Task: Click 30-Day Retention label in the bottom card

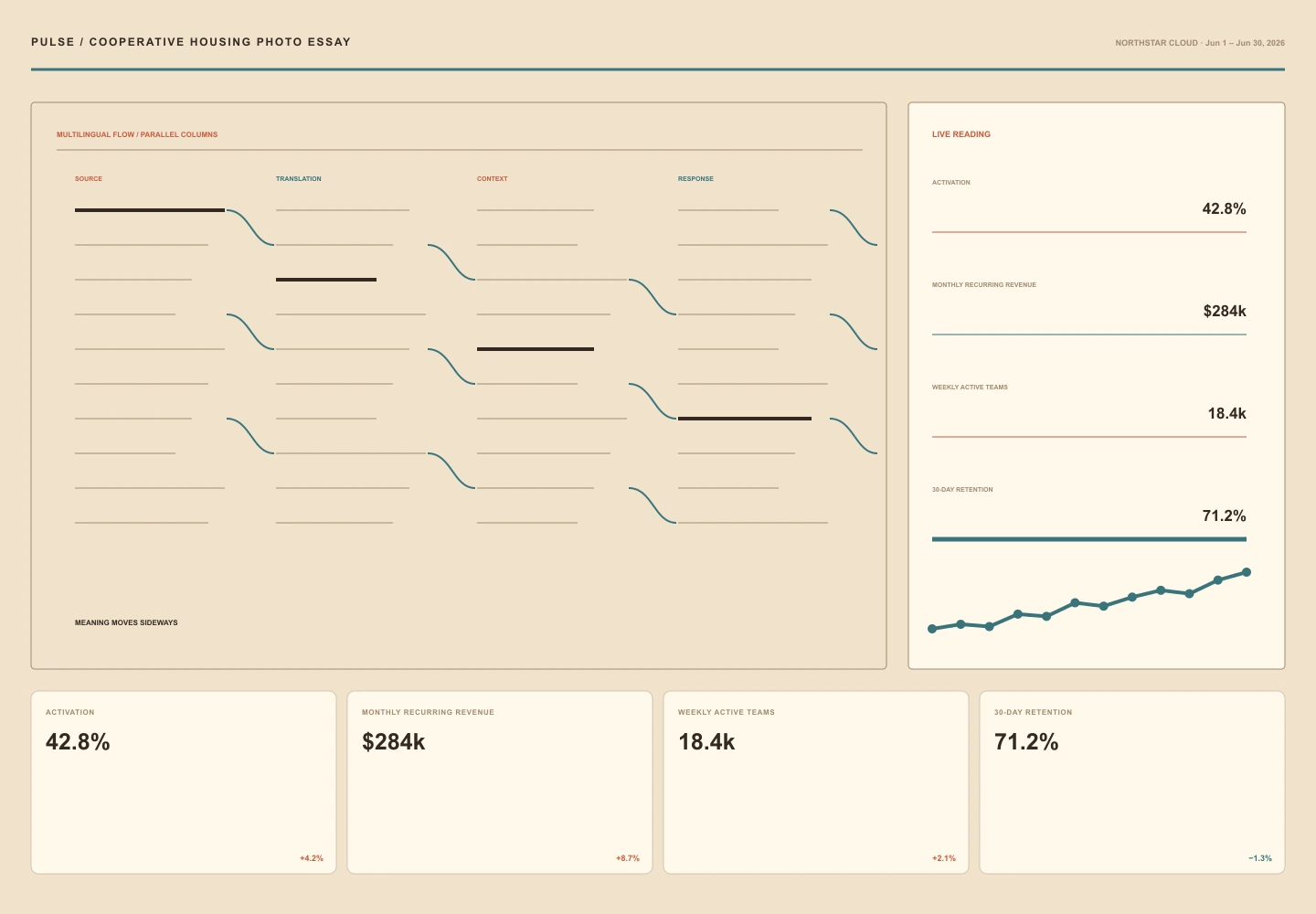Action: 1034,712
